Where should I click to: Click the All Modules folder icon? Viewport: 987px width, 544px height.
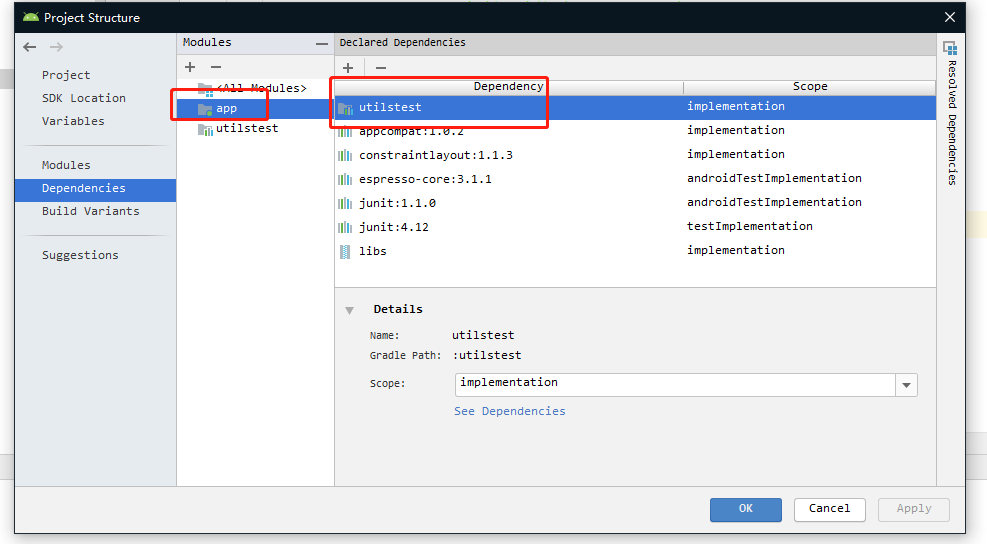(x=205, y=89)
